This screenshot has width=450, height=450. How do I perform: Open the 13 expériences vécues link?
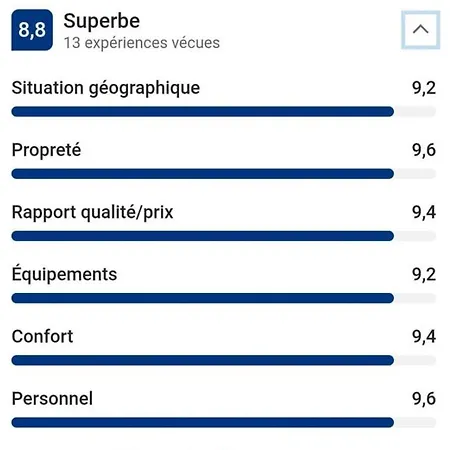click(142, 43)
